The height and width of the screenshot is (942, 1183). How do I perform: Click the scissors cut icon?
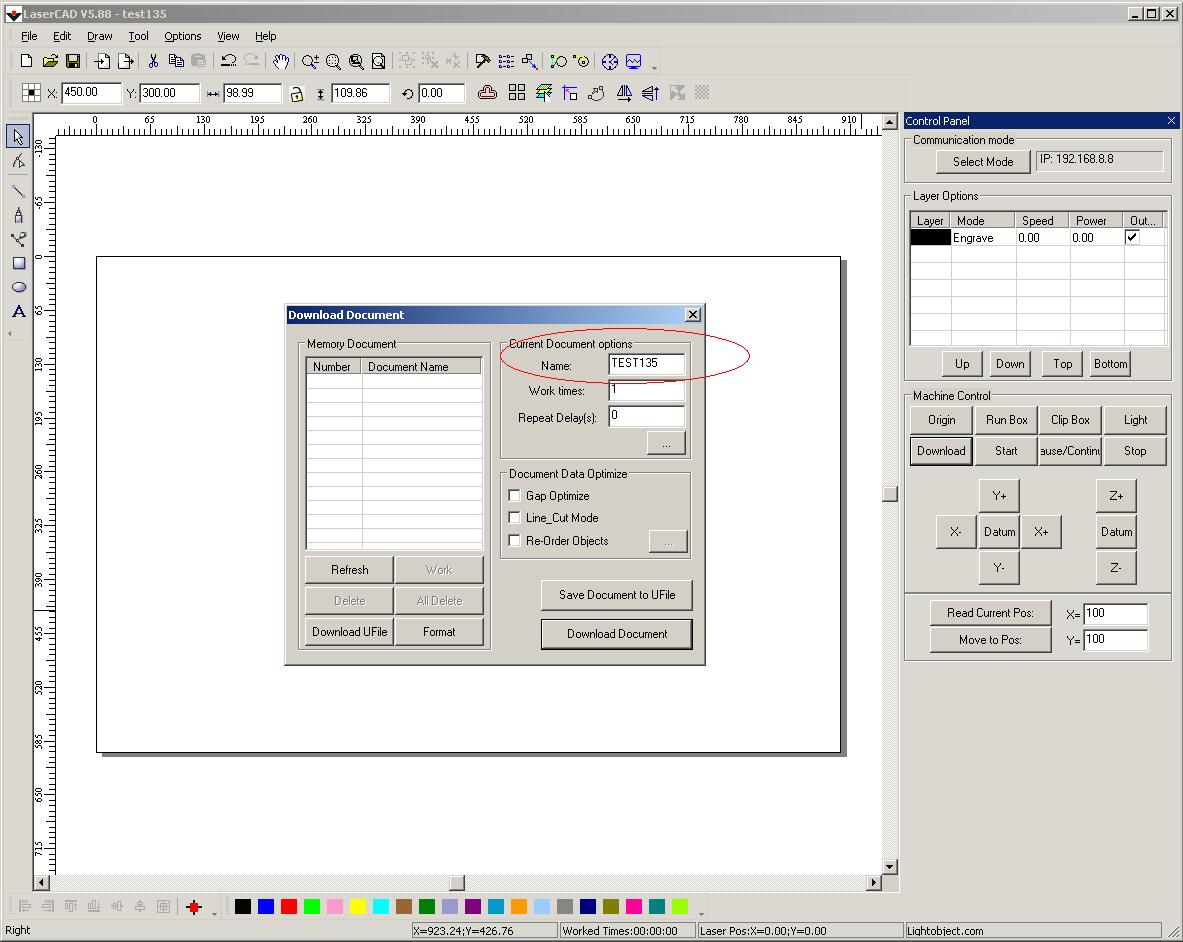pyautogui.click(x=153, y=61)
